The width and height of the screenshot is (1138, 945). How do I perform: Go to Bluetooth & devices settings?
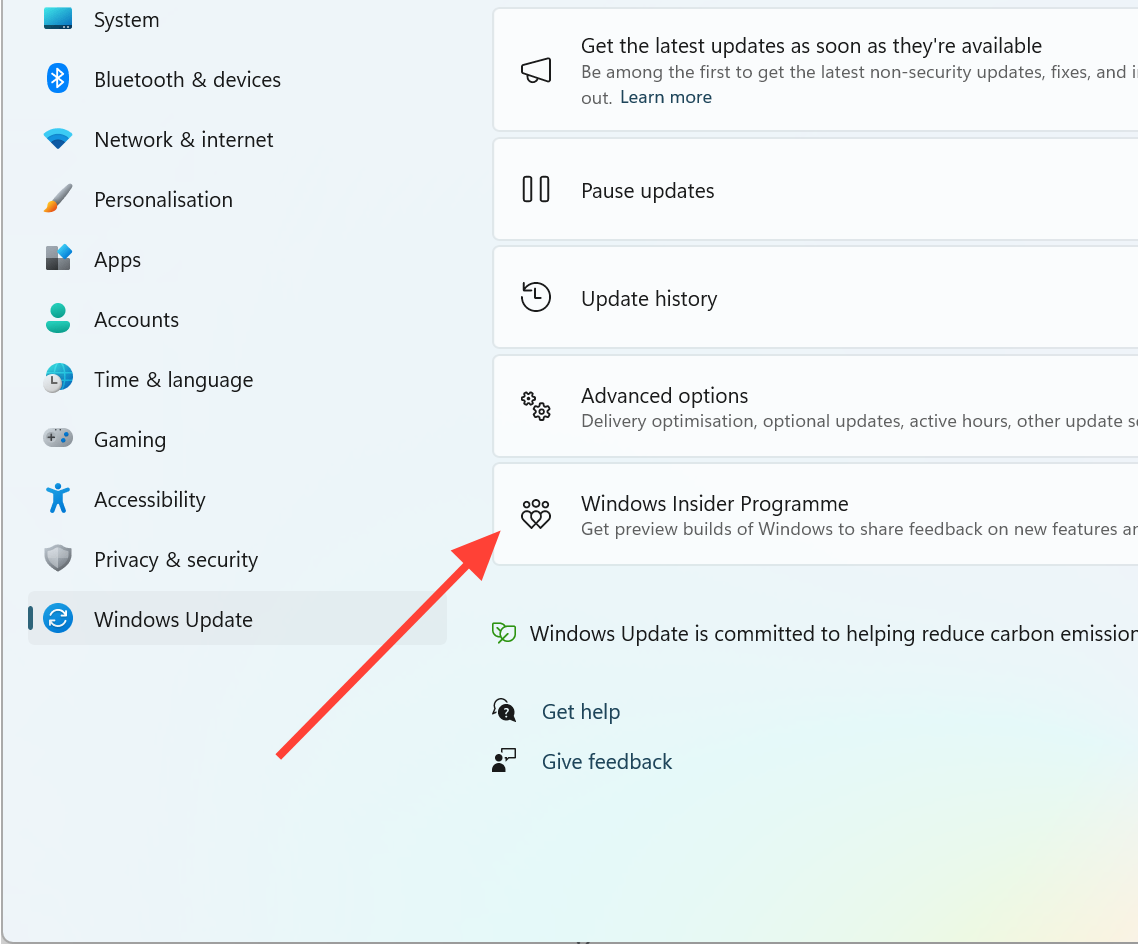pos(237,79)
